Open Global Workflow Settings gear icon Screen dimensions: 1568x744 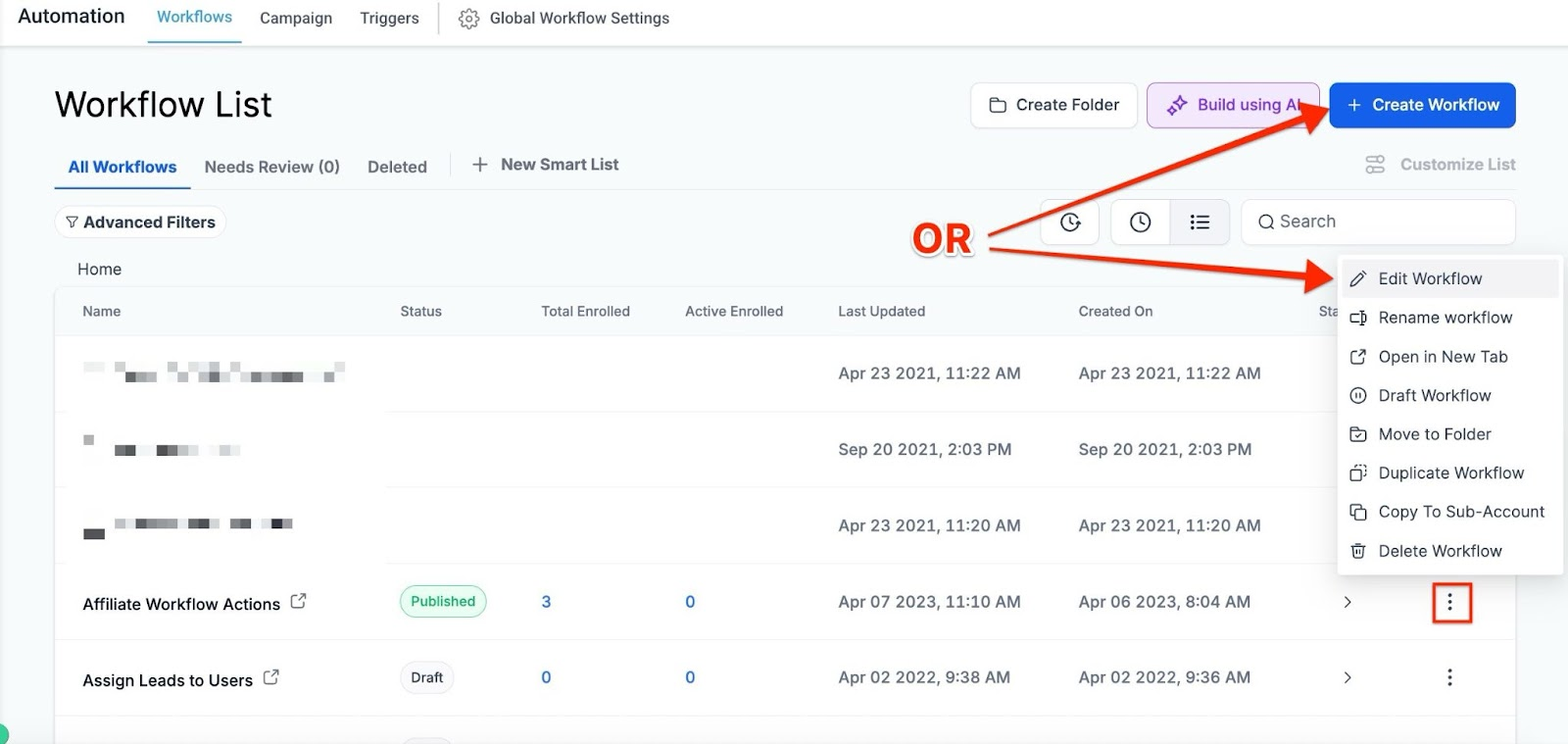click(x=468, y=19)
